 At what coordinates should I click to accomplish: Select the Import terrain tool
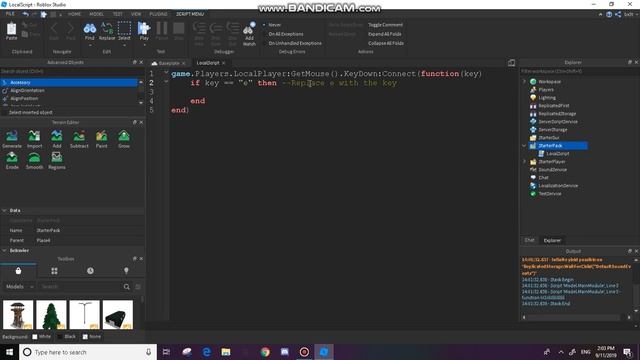(34, 139)
